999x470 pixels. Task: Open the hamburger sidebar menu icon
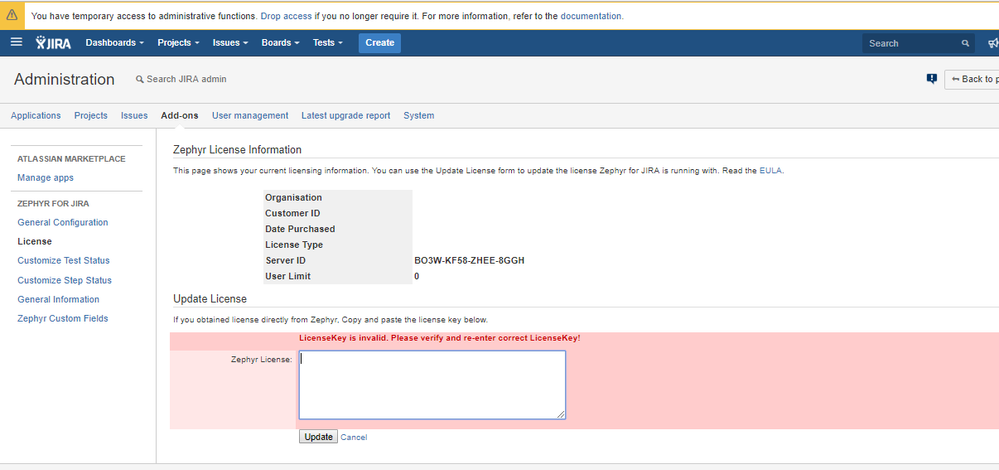17,42
